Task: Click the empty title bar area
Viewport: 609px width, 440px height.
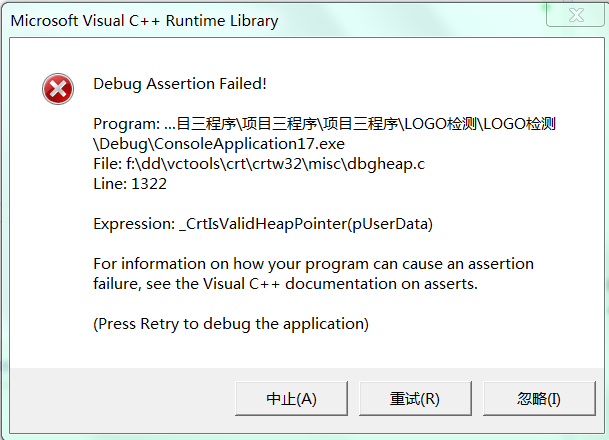Action: tap(412, 20)
